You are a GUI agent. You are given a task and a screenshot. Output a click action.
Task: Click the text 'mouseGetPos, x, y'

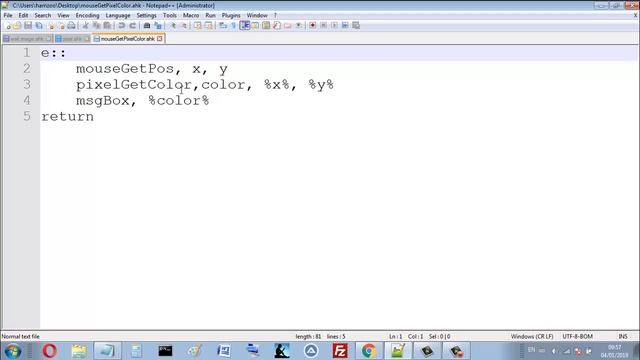coord(151,69)
